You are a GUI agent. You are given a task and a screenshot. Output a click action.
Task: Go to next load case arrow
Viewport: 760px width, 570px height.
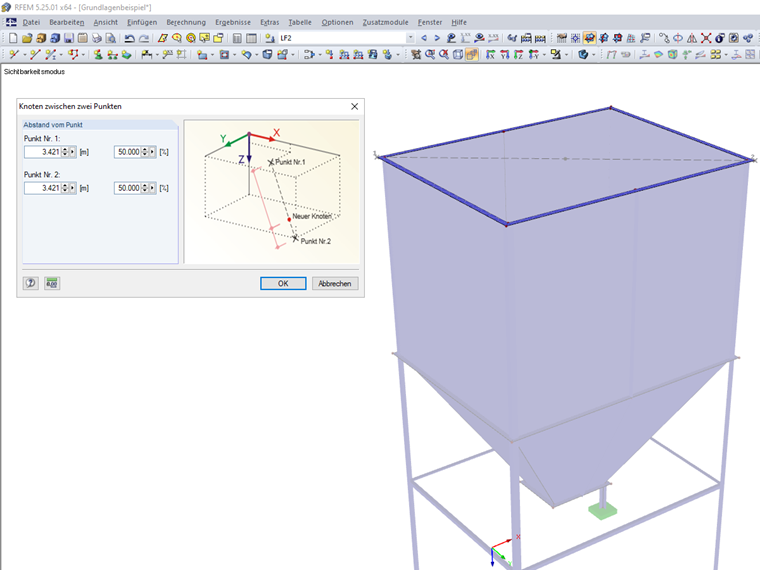coord(437,38)
